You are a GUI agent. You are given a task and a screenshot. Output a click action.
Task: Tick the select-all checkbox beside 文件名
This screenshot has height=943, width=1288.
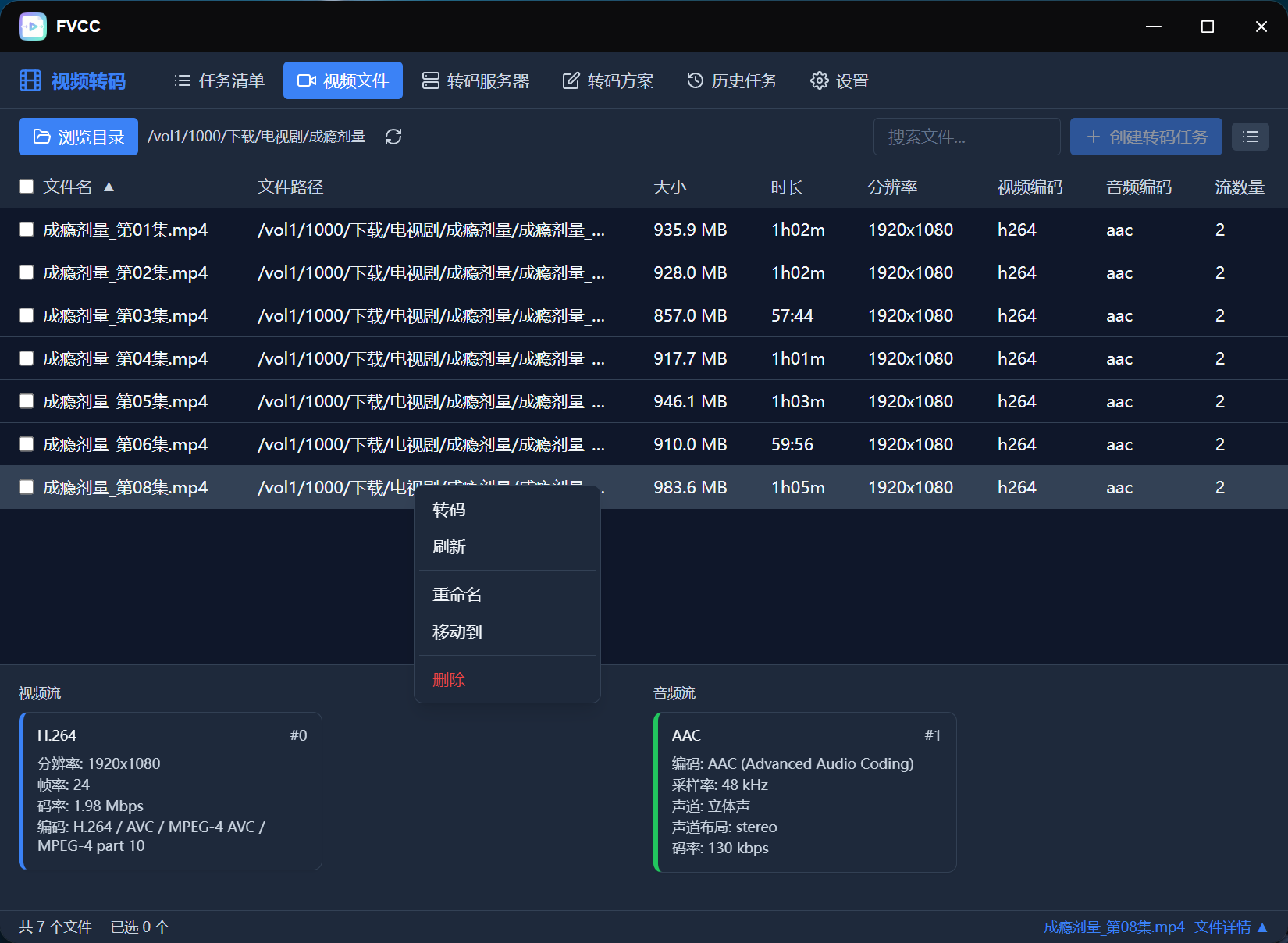tap(27, 187)
